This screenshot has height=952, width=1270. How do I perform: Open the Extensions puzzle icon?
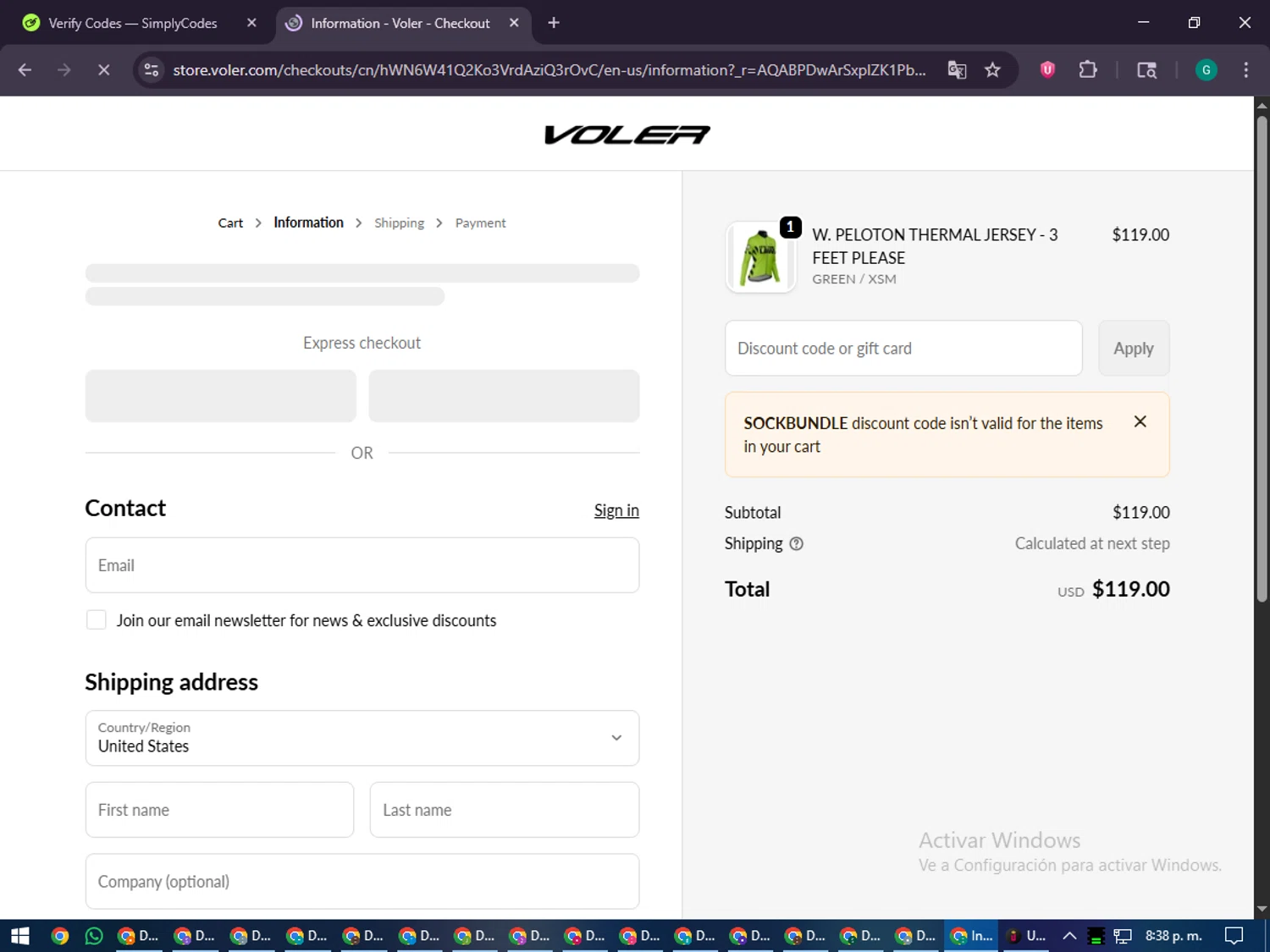coord(1088,70)
